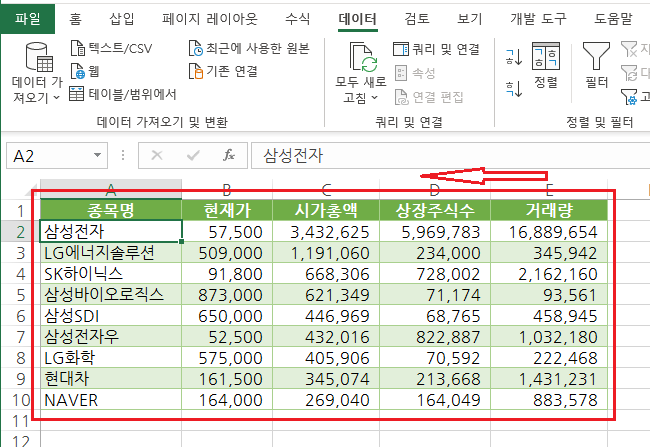Switch to the 수식 tab
This screenshot has width=650, height=447.
tap(298, 19)
